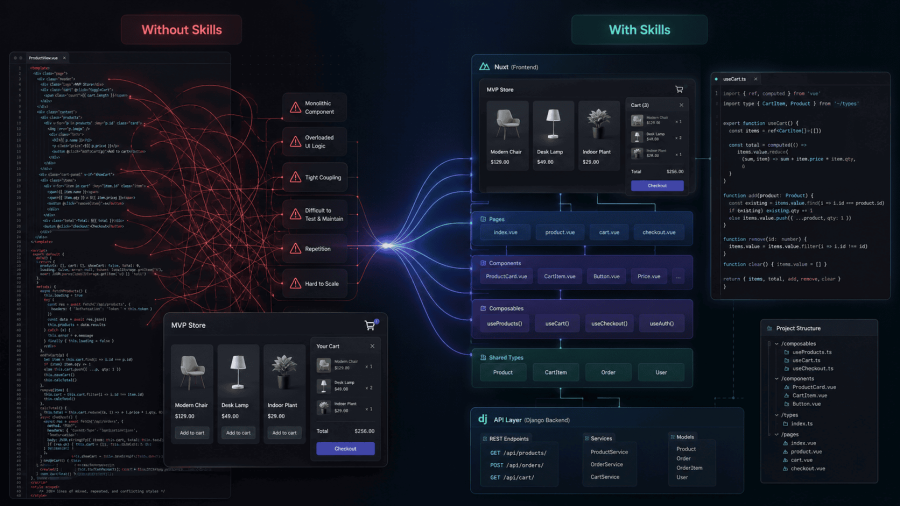Open useProducts.ts in Project Structure
Screen dimensions: 900x506
click(x=812, y=352)
